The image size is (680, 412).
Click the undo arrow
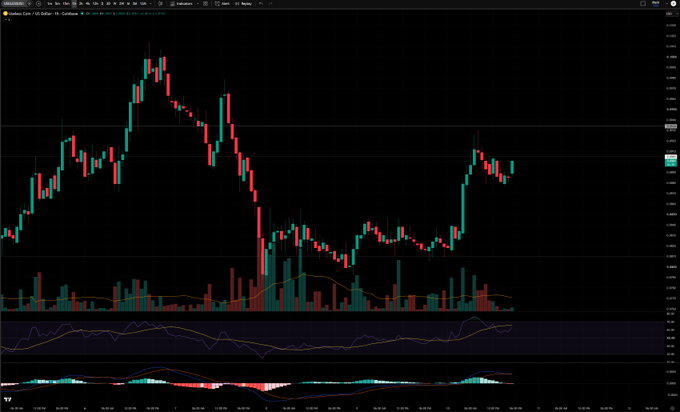click(x=261, y=3)
